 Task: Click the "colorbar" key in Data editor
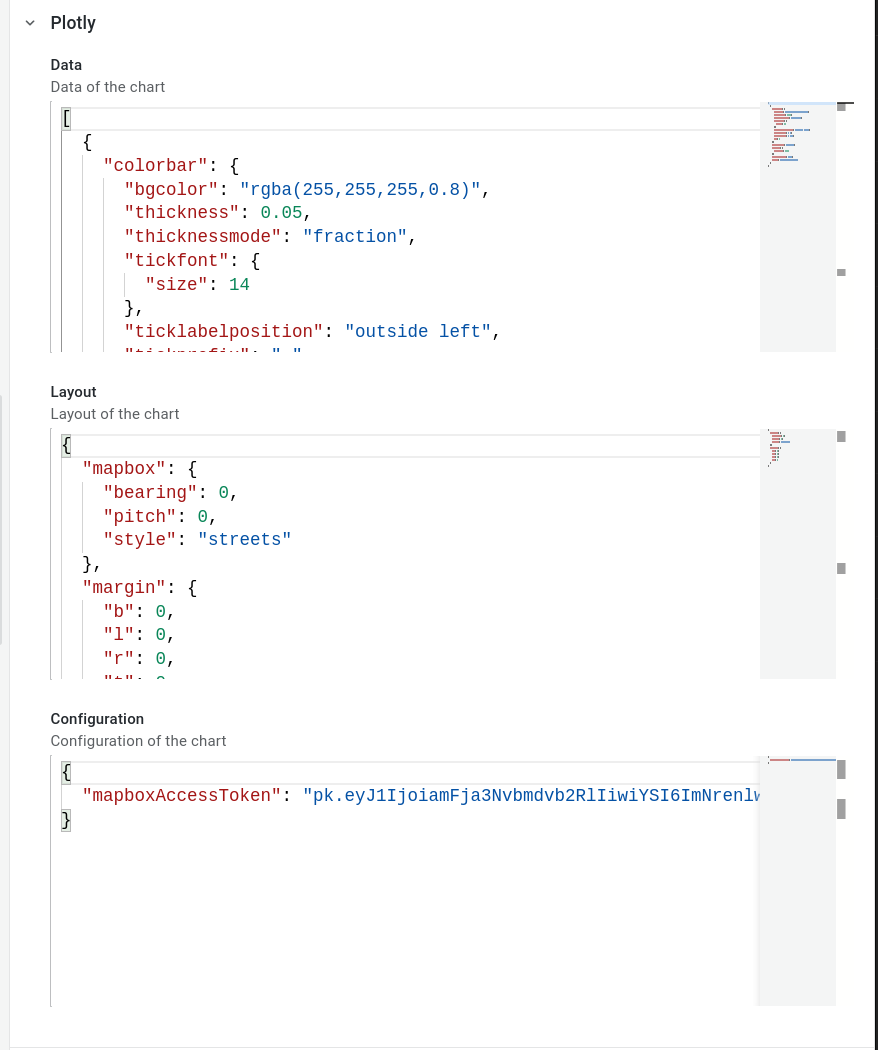155,165
